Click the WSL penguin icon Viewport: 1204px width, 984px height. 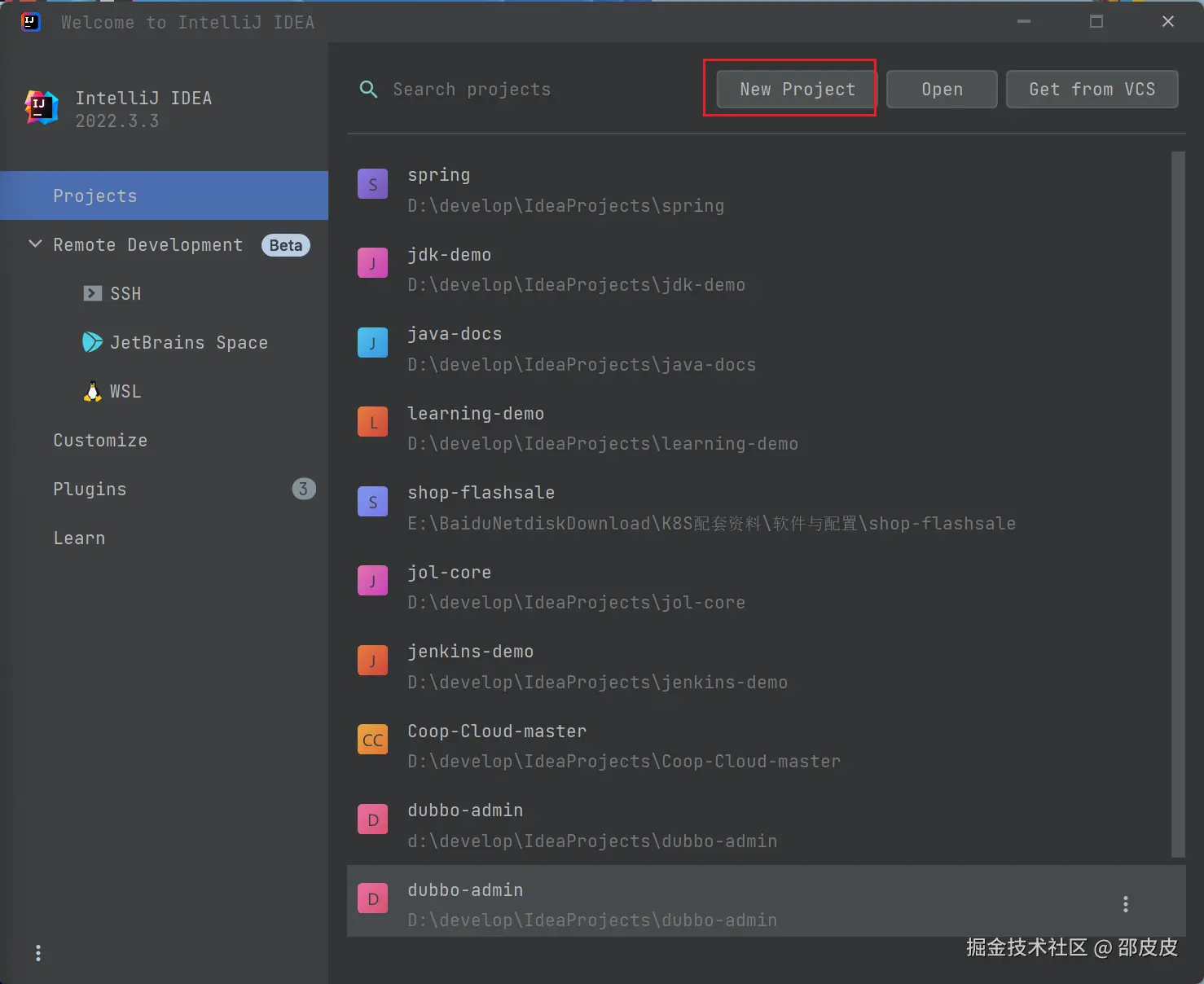point(93,391)
